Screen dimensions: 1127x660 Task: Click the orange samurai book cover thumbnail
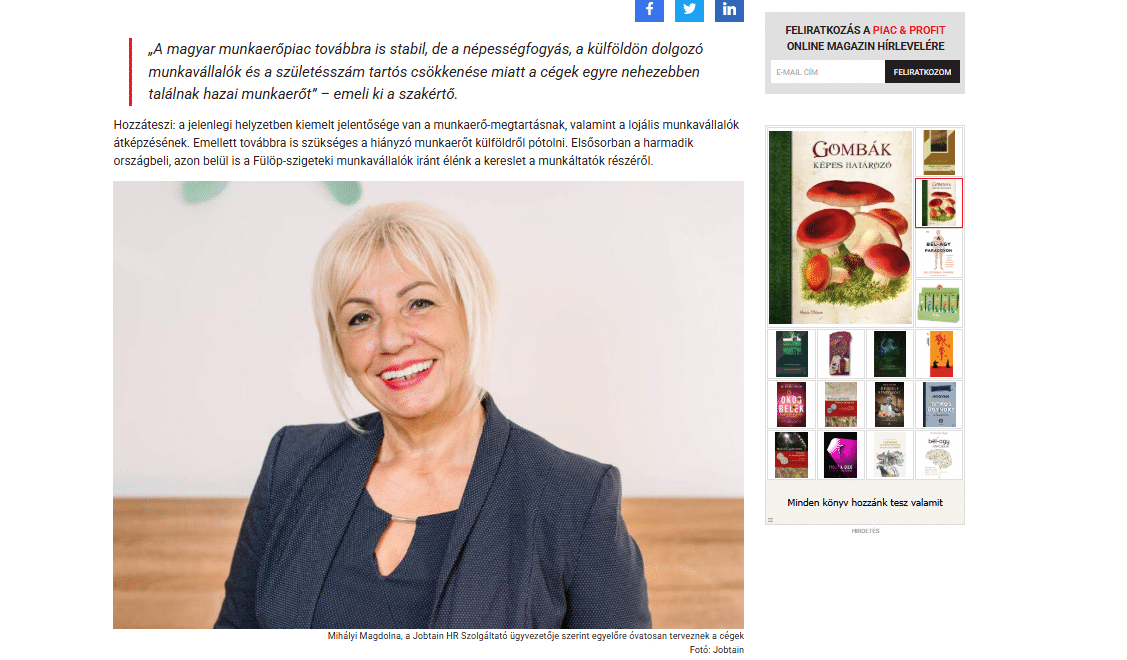[x=939, y=354]
